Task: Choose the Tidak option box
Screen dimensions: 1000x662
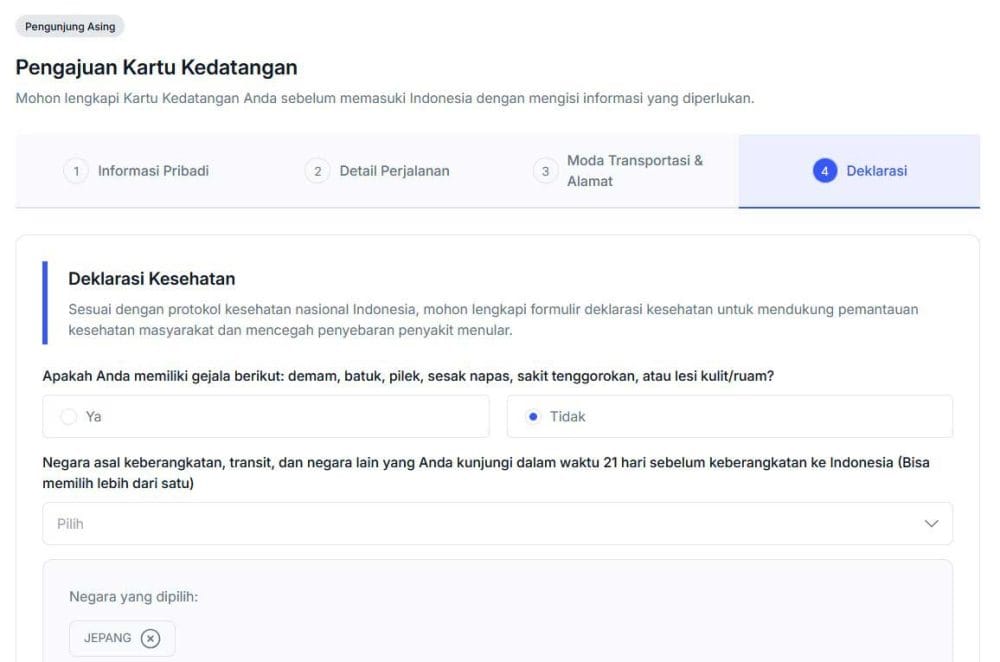Action: click(x=729, y=417)
